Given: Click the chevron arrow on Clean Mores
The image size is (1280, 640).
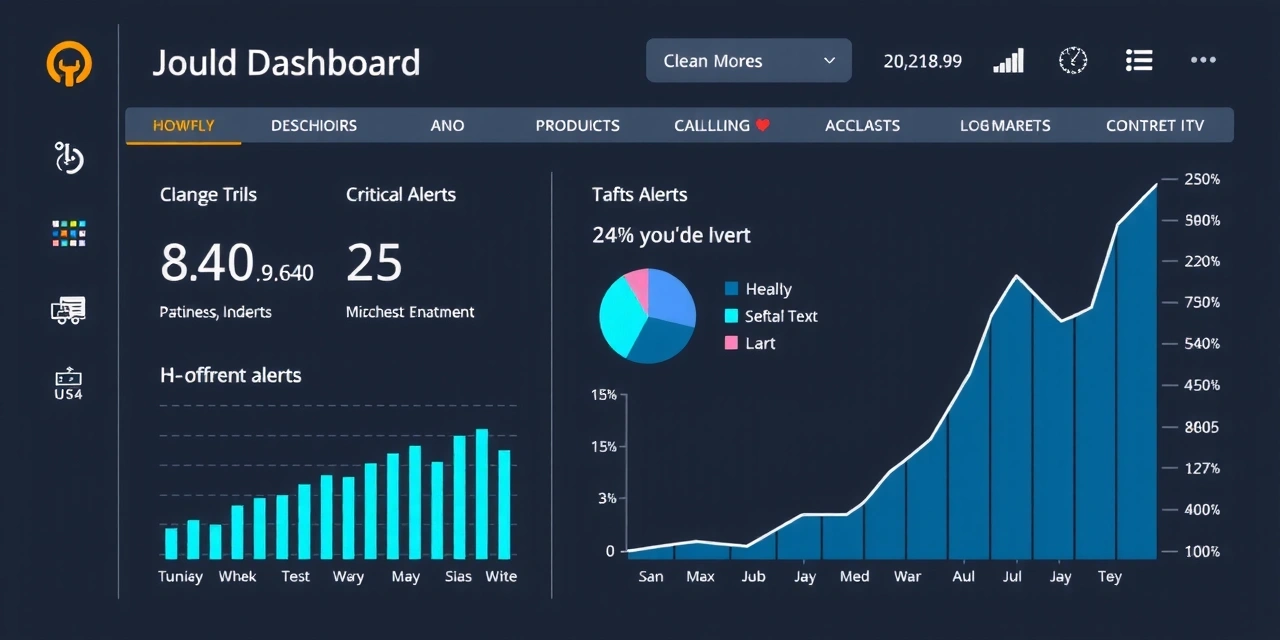Looking at the screenshot, I should coord(829,61).
